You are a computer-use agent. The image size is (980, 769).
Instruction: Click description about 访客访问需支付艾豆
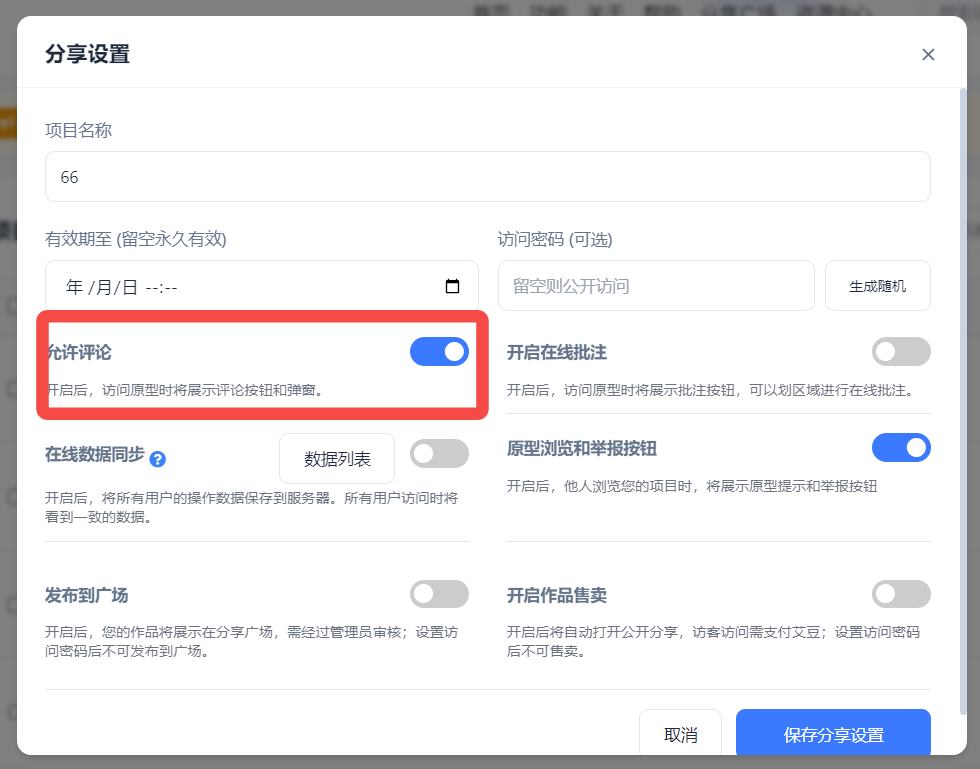[713, 641]
